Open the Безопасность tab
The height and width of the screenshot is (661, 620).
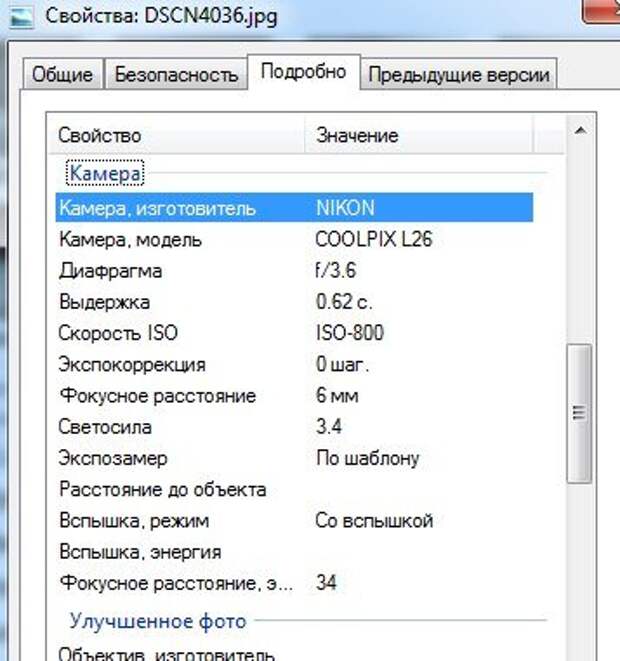tap(176, 75)
